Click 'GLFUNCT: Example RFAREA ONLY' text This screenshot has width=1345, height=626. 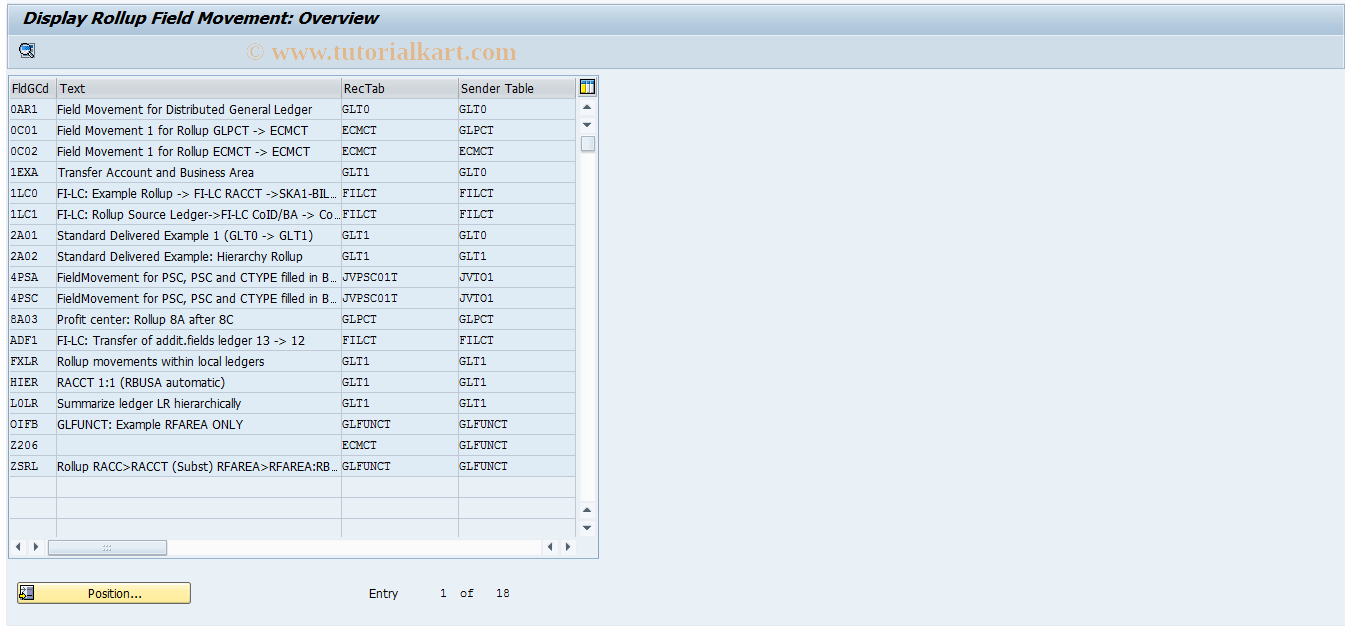pos(150,424)
